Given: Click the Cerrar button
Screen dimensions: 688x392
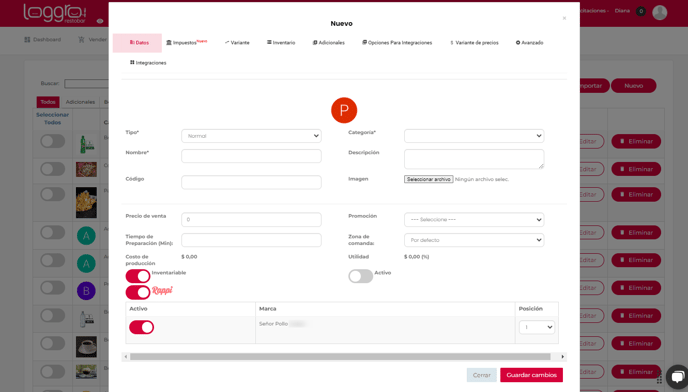Looking at the screenshot, I should (482, 375).
